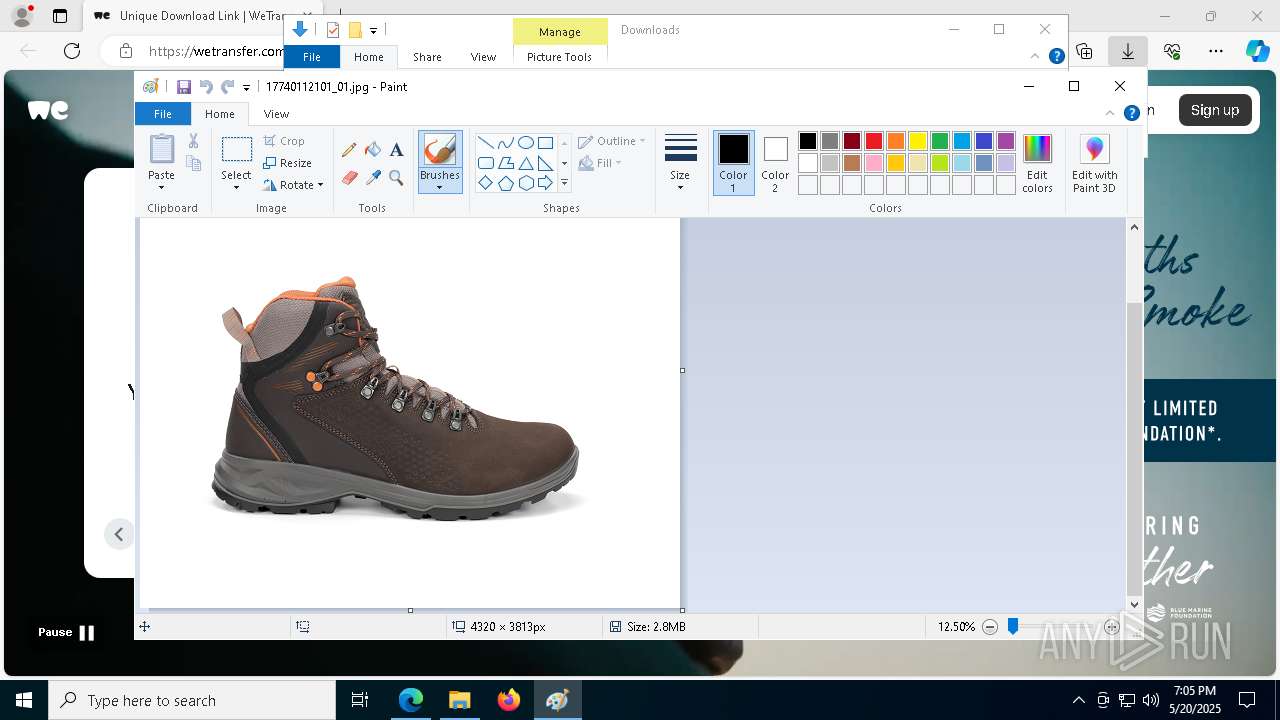This screenshot has width=1280, height=720.
Task: Pick the Right arrow shape
Action: pyautogui.click(x=545, y=183)
